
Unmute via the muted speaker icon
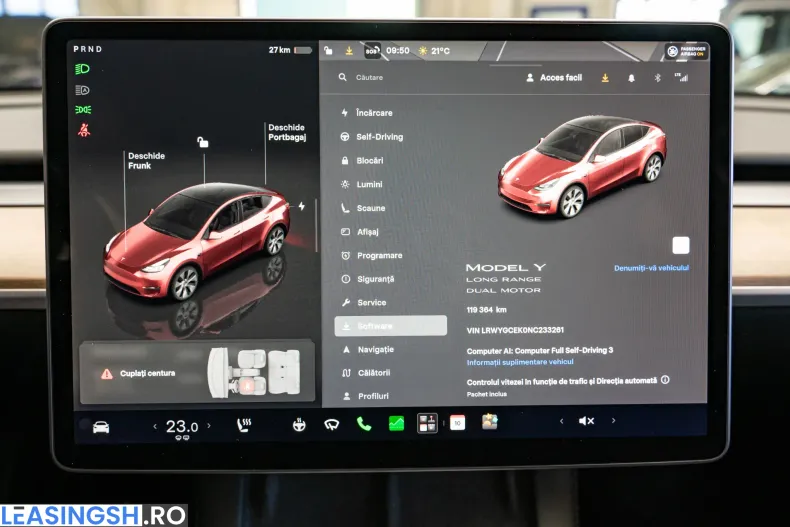(586, 421)
